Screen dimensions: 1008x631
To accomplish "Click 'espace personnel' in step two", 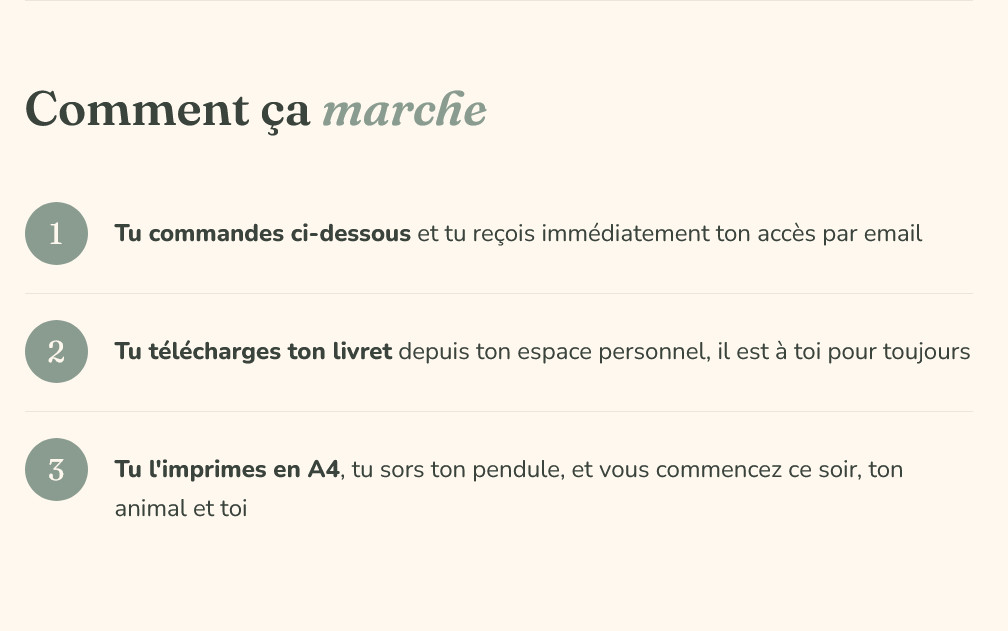I will click(613, 352).
